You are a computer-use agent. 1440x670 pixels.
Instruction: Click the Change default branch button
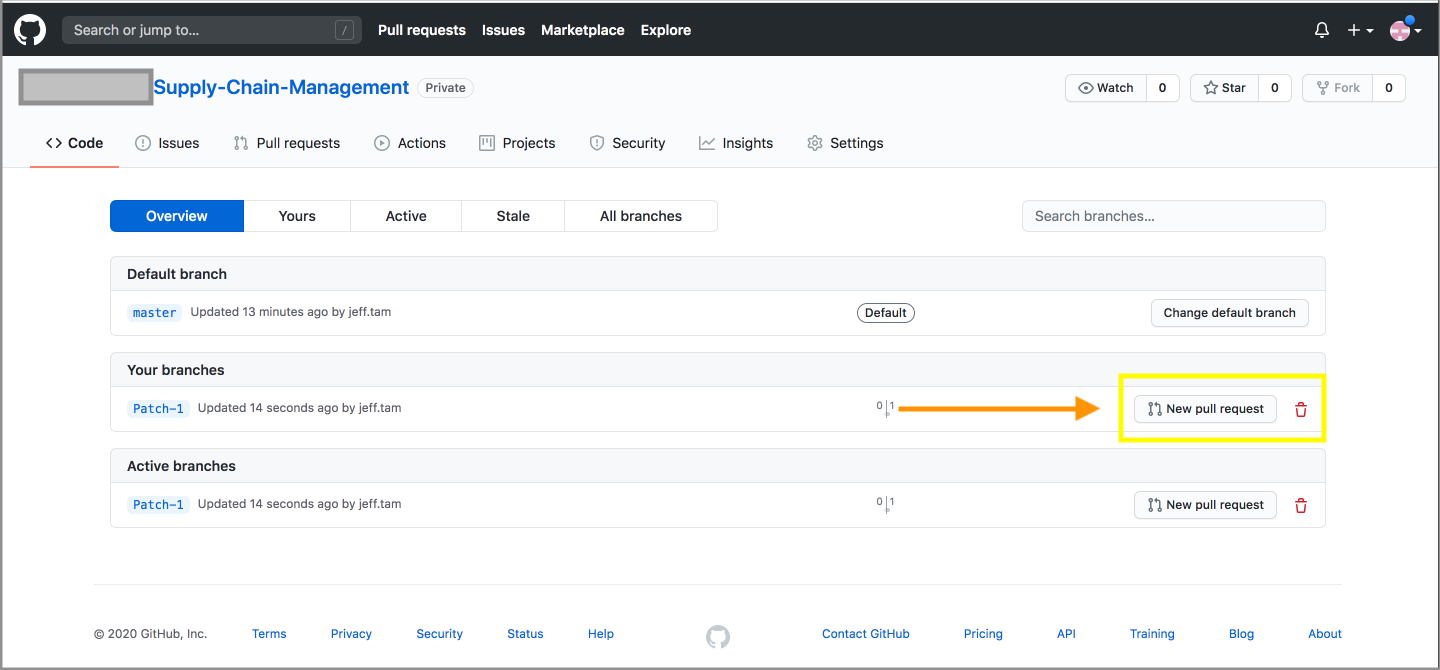pyautogui.click(x=1230, y=313)
